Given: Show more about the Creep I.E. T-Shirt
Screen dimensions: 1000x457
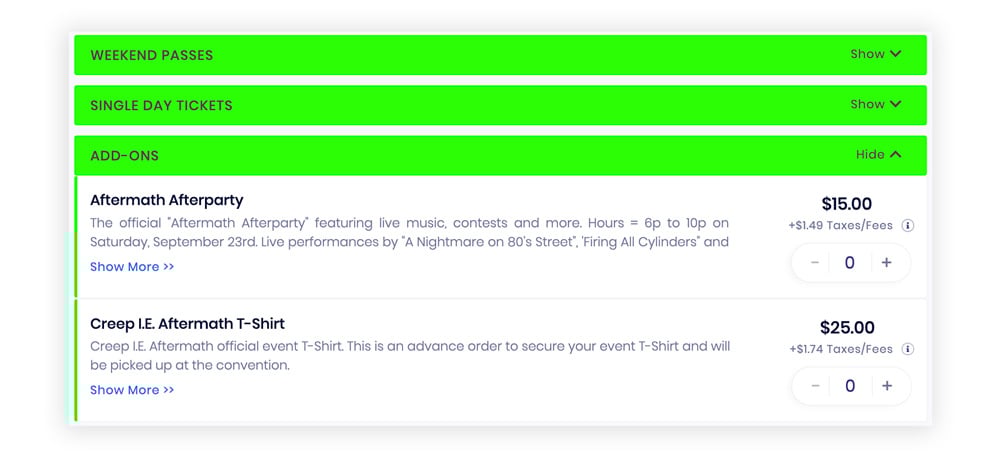Looking at the screenshot, I should pos(132,390).
